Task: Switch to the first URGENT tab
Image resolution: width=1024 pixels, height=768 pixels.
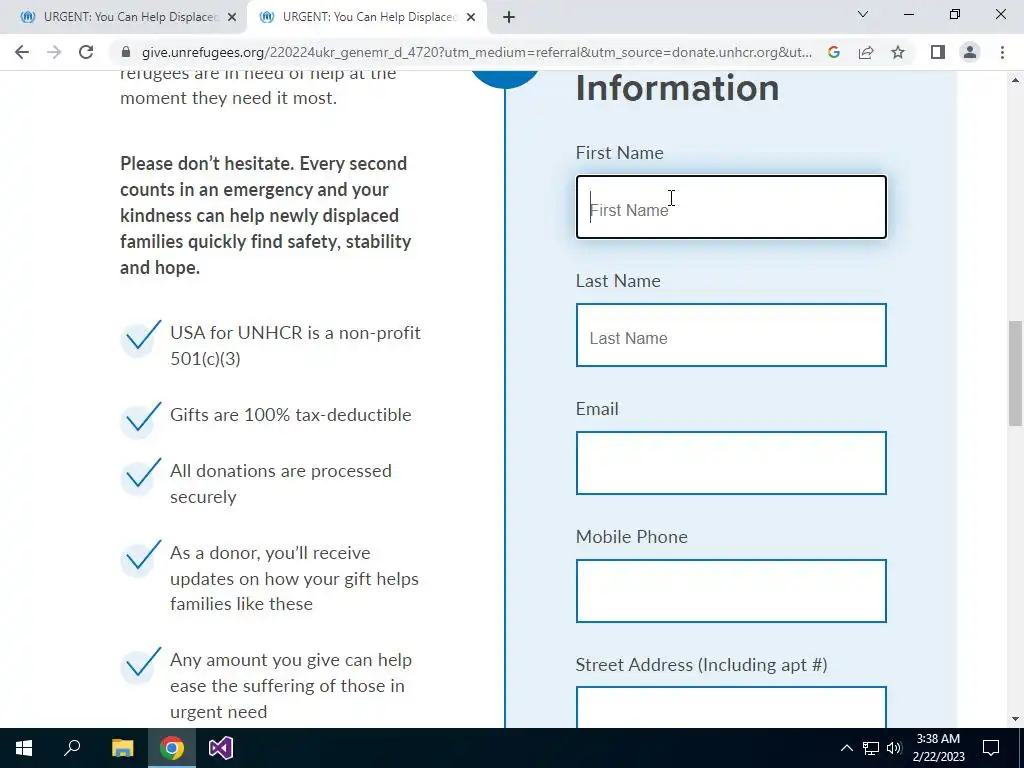Action: [x=124, y=17]
